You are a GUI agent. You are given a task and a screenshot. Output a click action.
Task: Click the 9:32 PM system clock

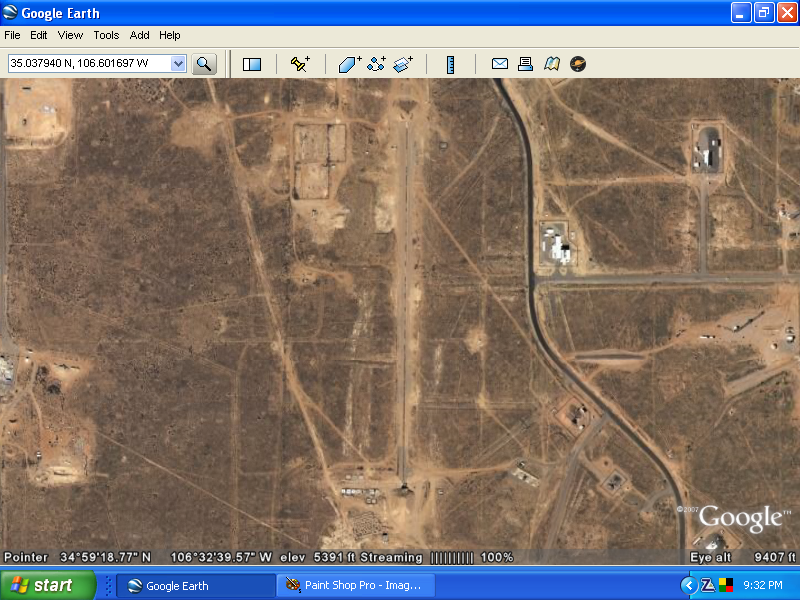(763, 585)
